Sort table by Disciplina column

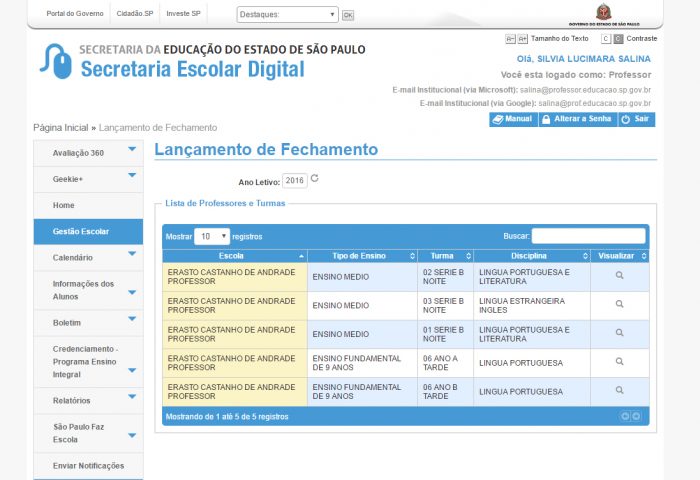pyautogui.click(x=532, y=256)
